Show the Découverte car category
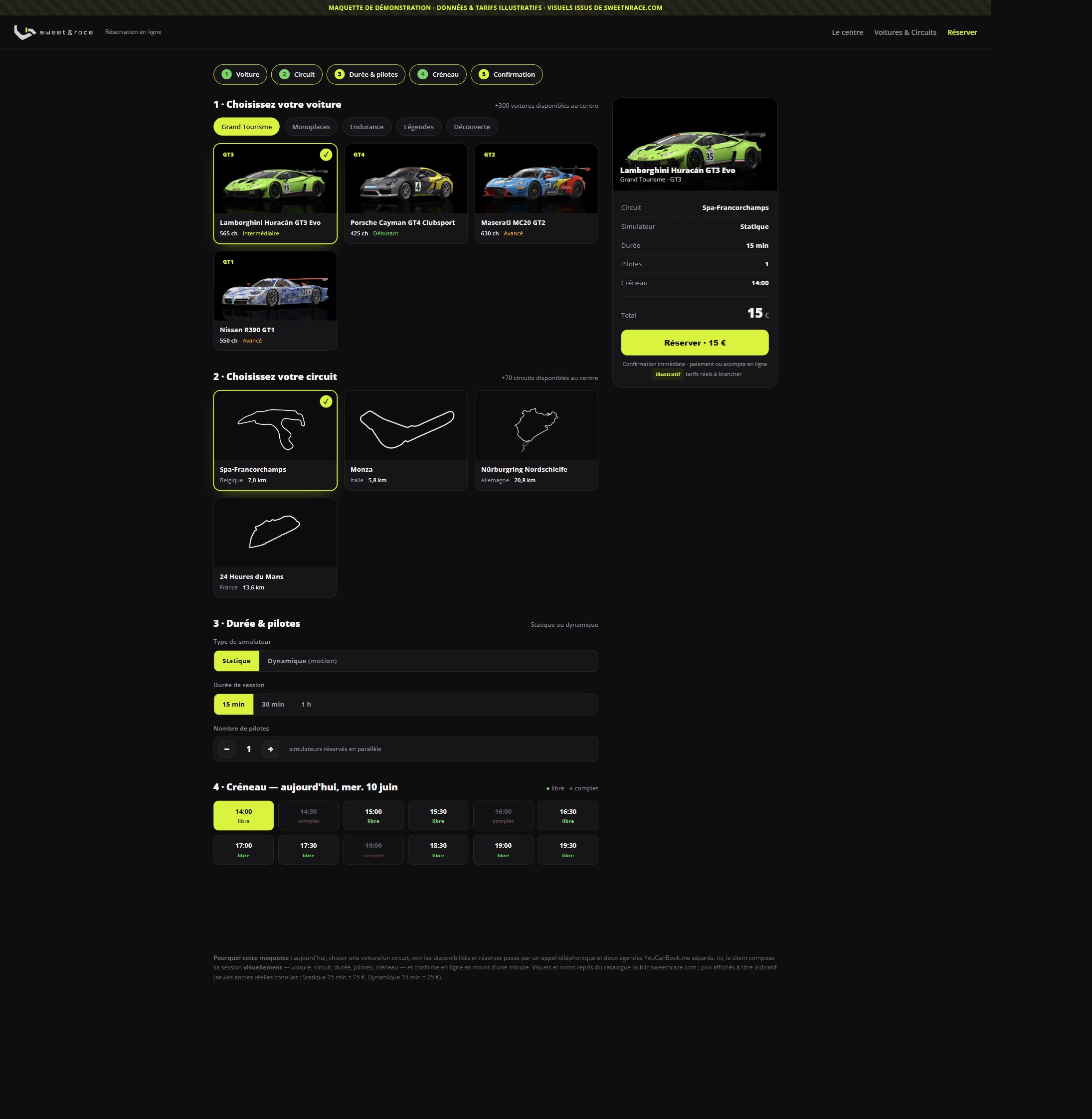Image resolution: width=1092 pixels, height=1119 pixels. (472, 127)
